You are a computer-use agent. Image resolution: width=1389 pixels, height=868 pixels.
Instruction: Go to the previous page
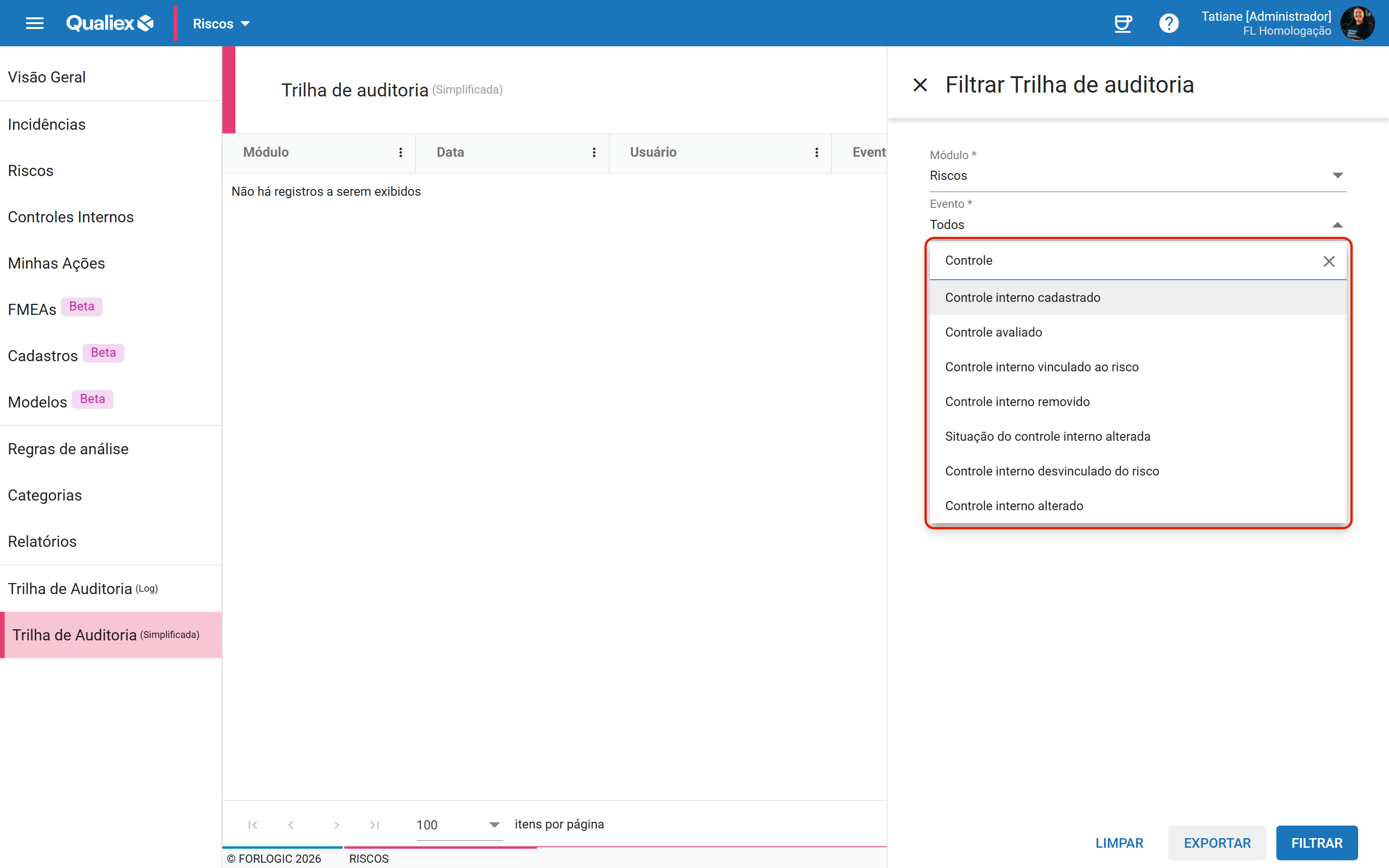(x=291, y=825)
